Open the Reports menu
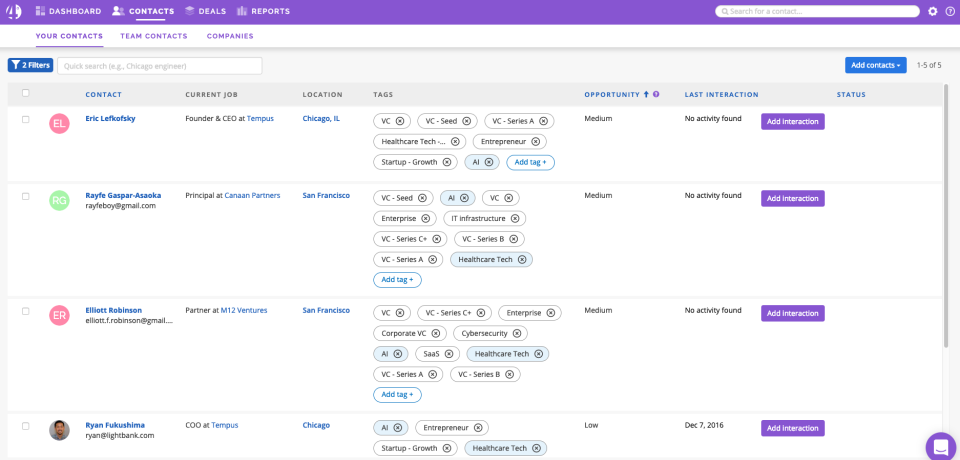 pyautogui.click(x=263, y=11)
